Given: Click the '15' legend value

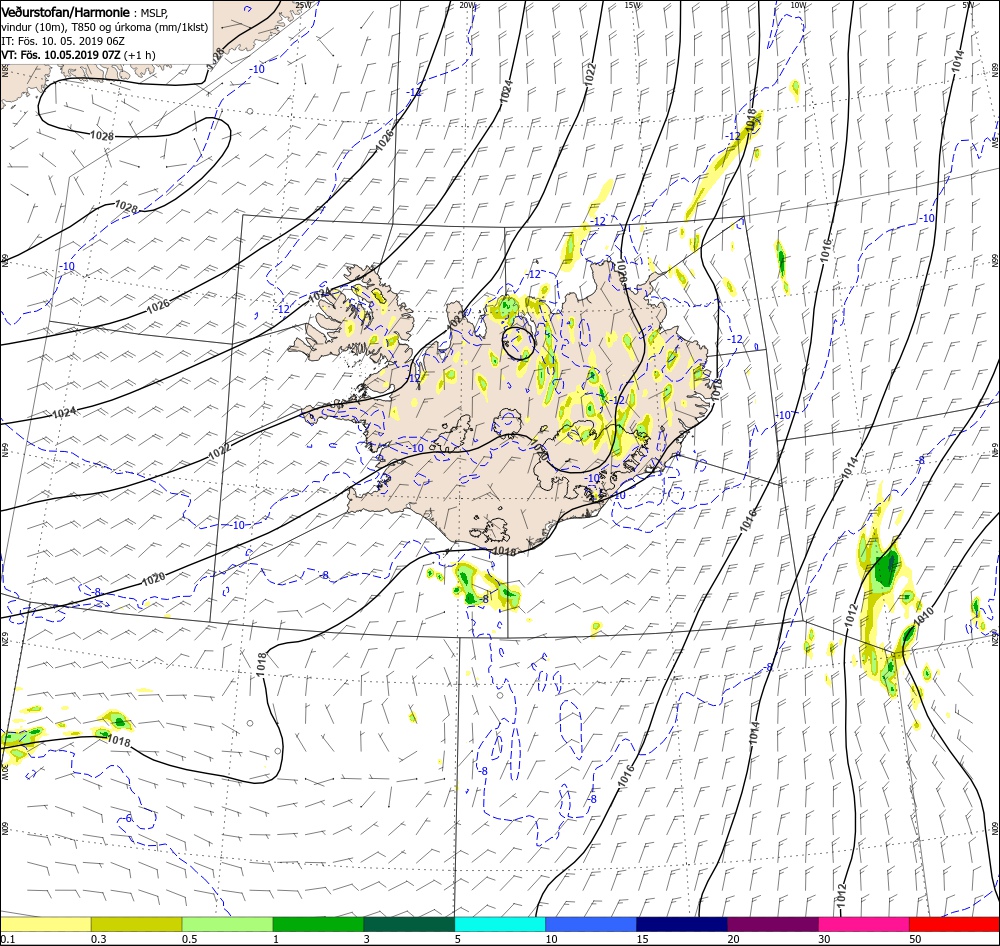Looking at the screenshot, I should pos(642,939).
